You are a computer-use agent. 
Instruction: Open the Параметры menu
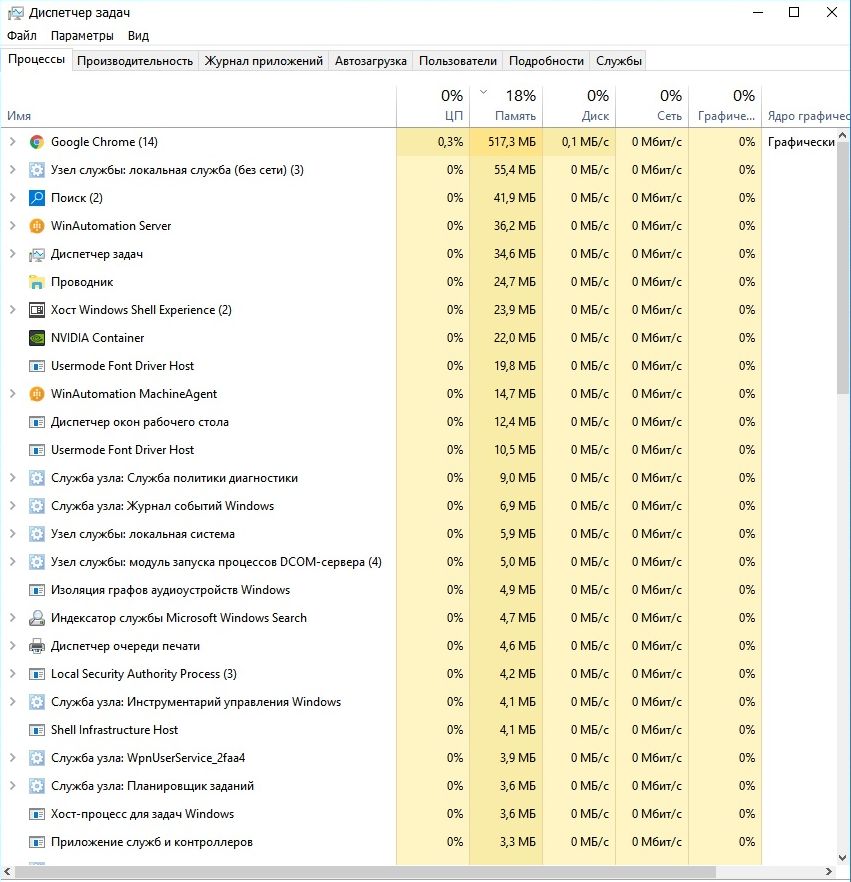point(82,36)
